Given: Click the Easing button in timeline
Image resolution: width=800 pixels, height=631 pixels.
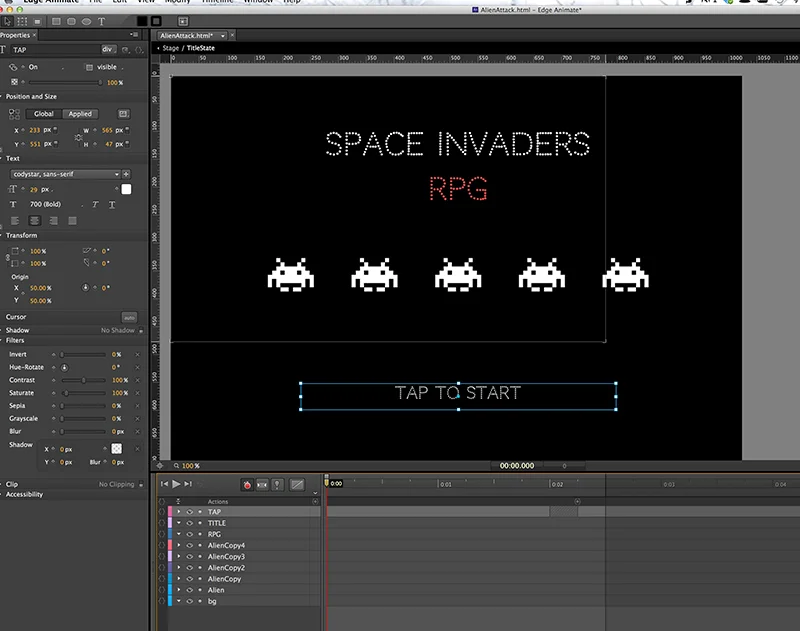Looking at the screenshot, I should coord(297,485).
